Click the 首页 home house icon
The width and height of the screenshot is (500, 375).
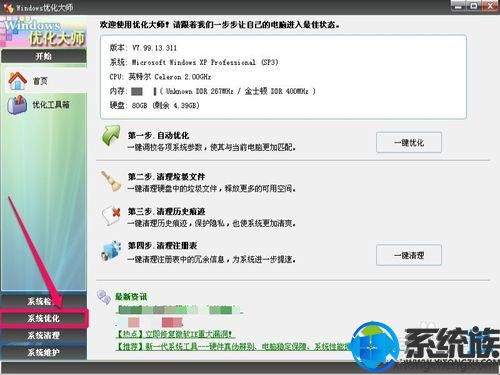17,81
